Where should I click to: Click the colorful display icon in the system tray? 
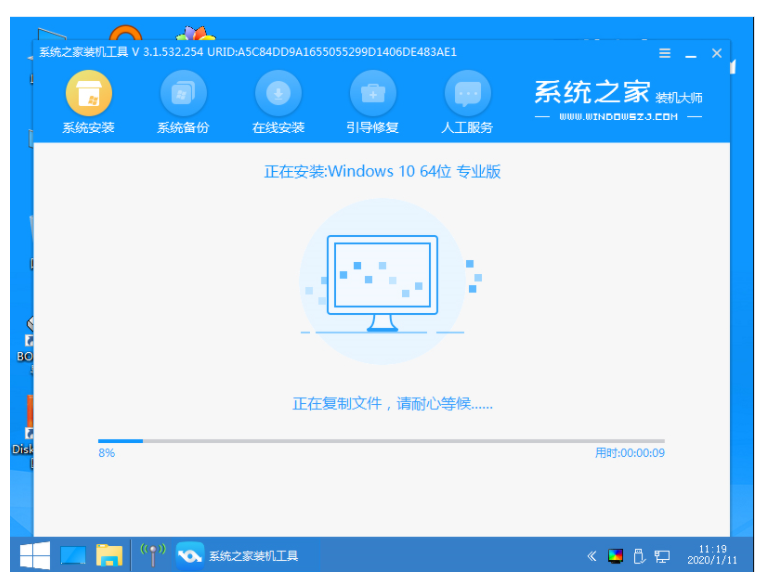coord(615,556)
